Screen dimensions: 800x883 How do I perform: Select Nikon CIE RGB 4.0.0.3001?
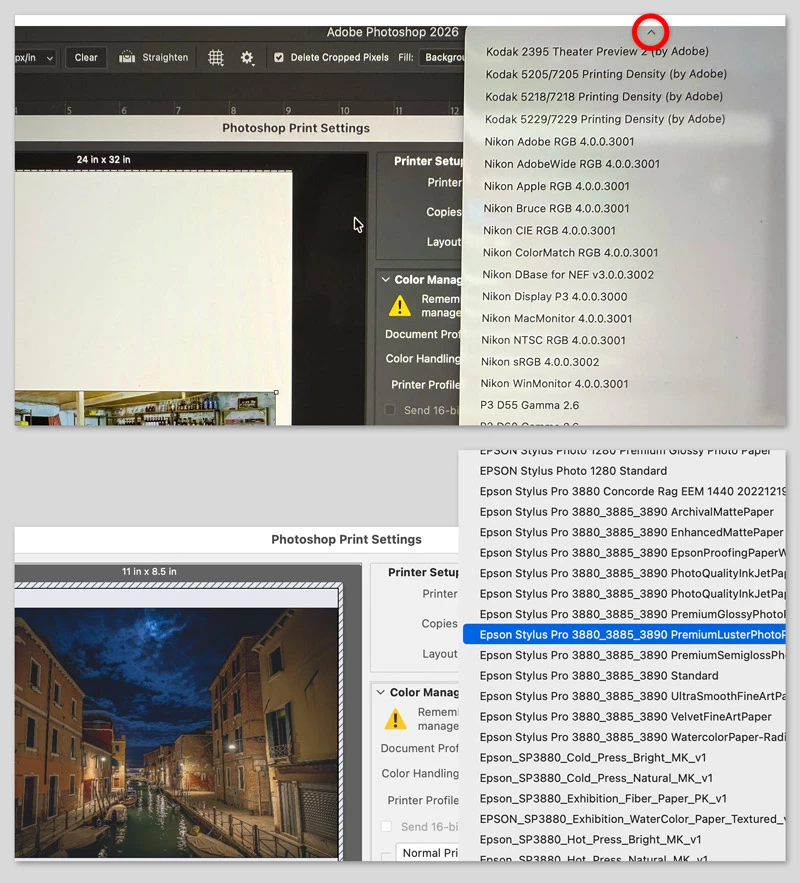549,230
